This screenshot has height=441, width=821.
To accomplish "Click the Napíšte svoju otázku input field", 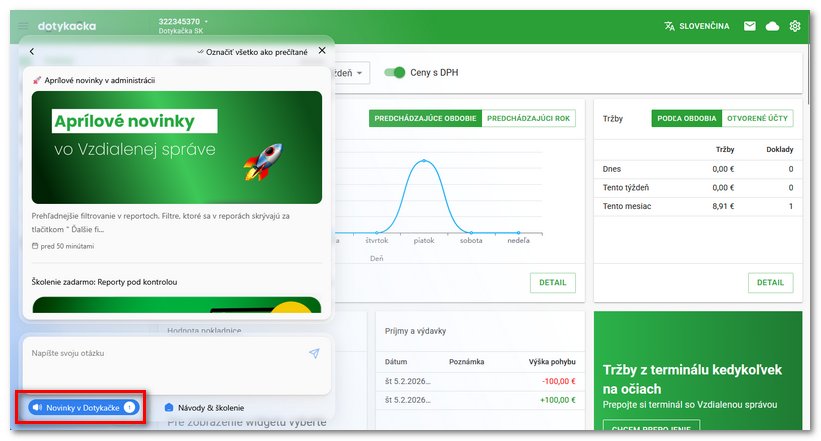I will click(160, 354).
